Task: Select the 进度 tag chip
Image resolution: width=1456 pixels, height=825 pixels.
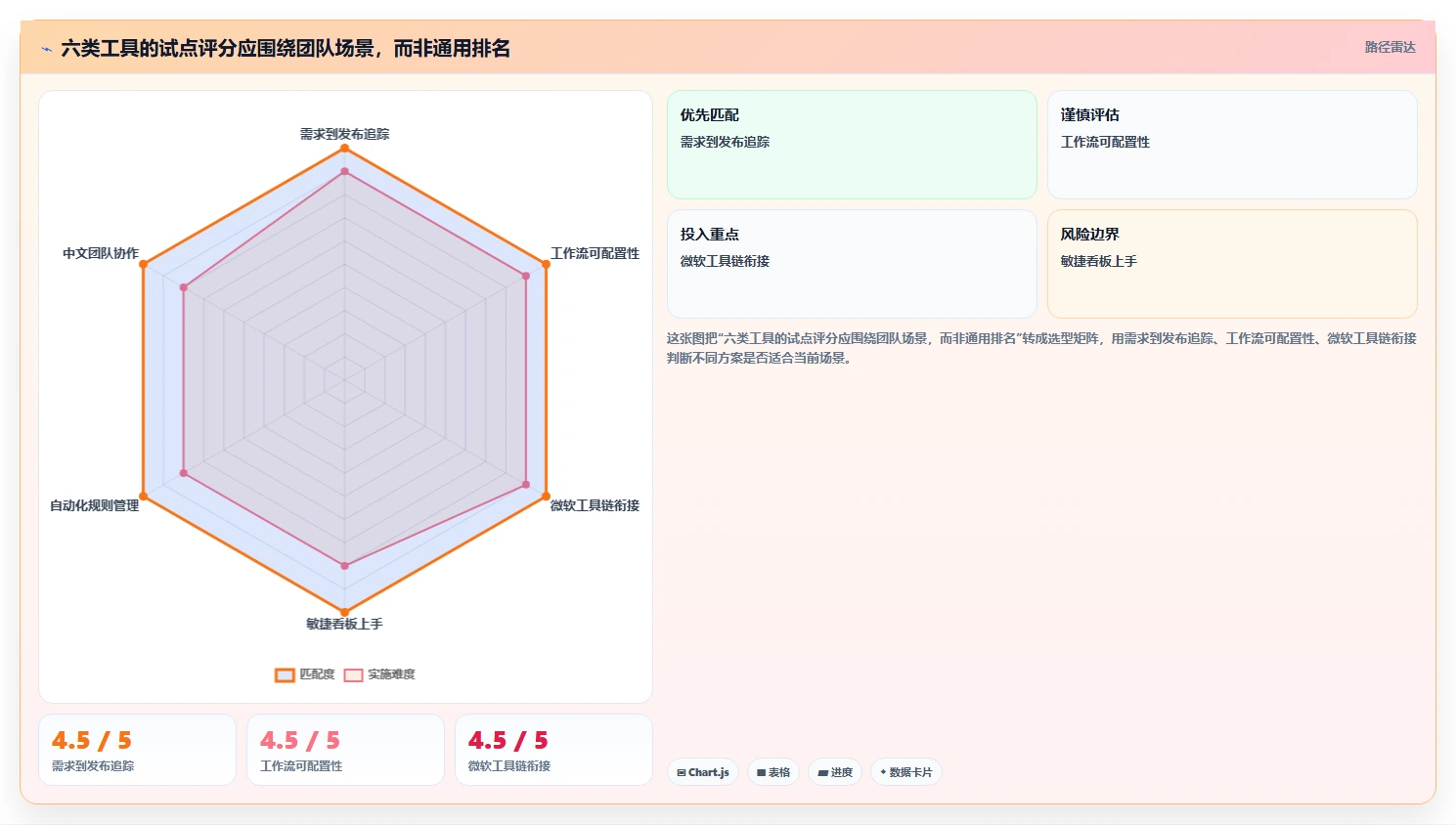Action: tap(835, 772)
